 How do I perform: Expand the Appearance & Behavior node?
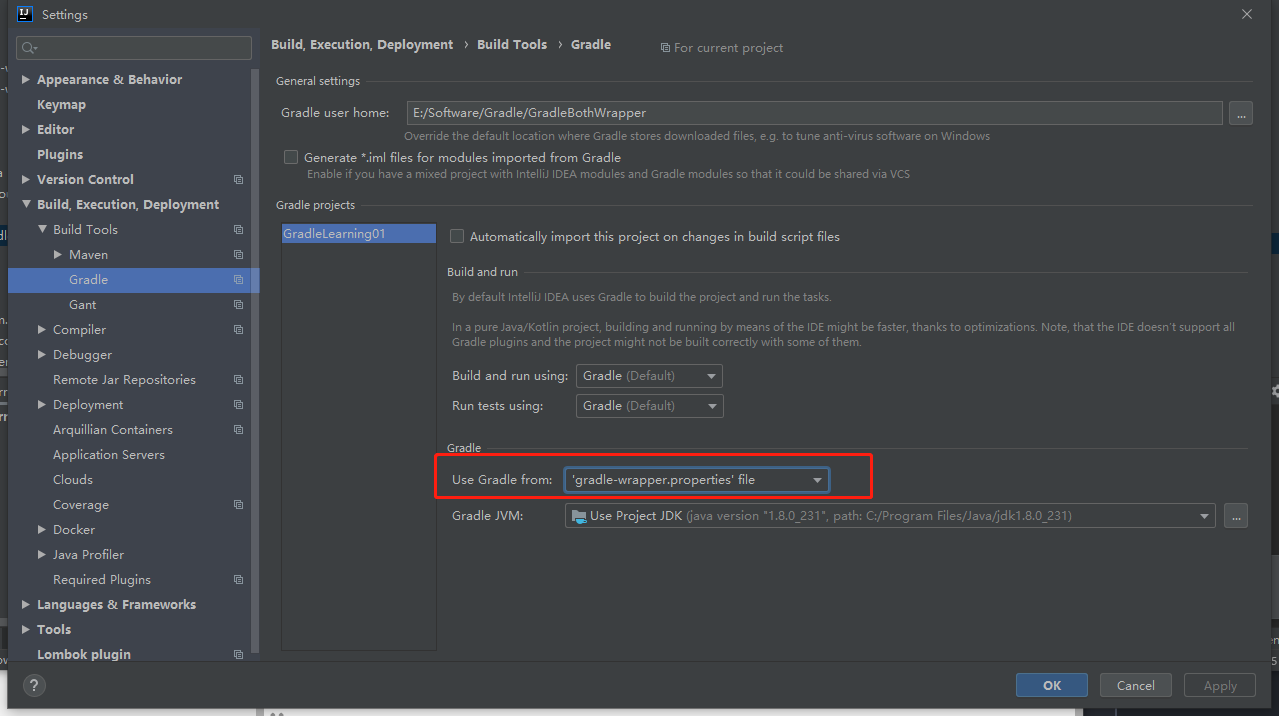tap(26, 80)
